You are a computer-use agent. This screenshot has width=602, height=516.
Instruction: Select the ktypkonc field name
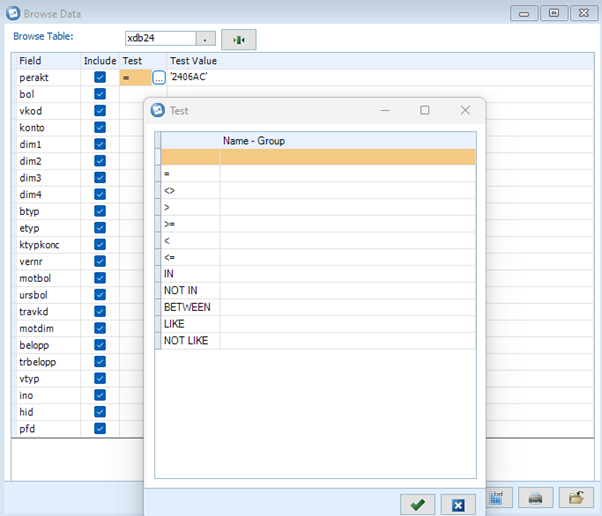coord(39,245)
